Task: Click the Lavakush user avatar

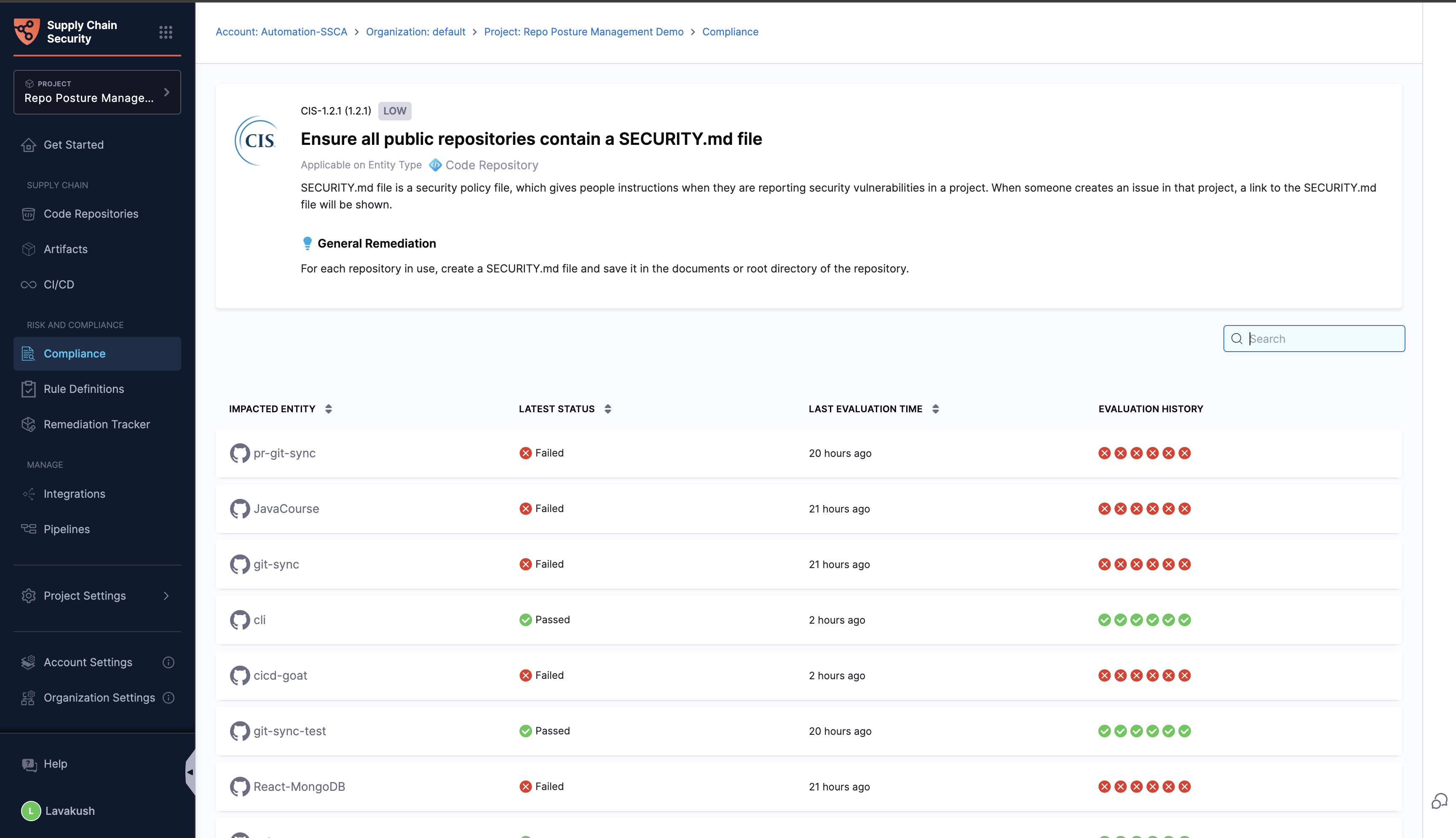Action: coord(31,811)
